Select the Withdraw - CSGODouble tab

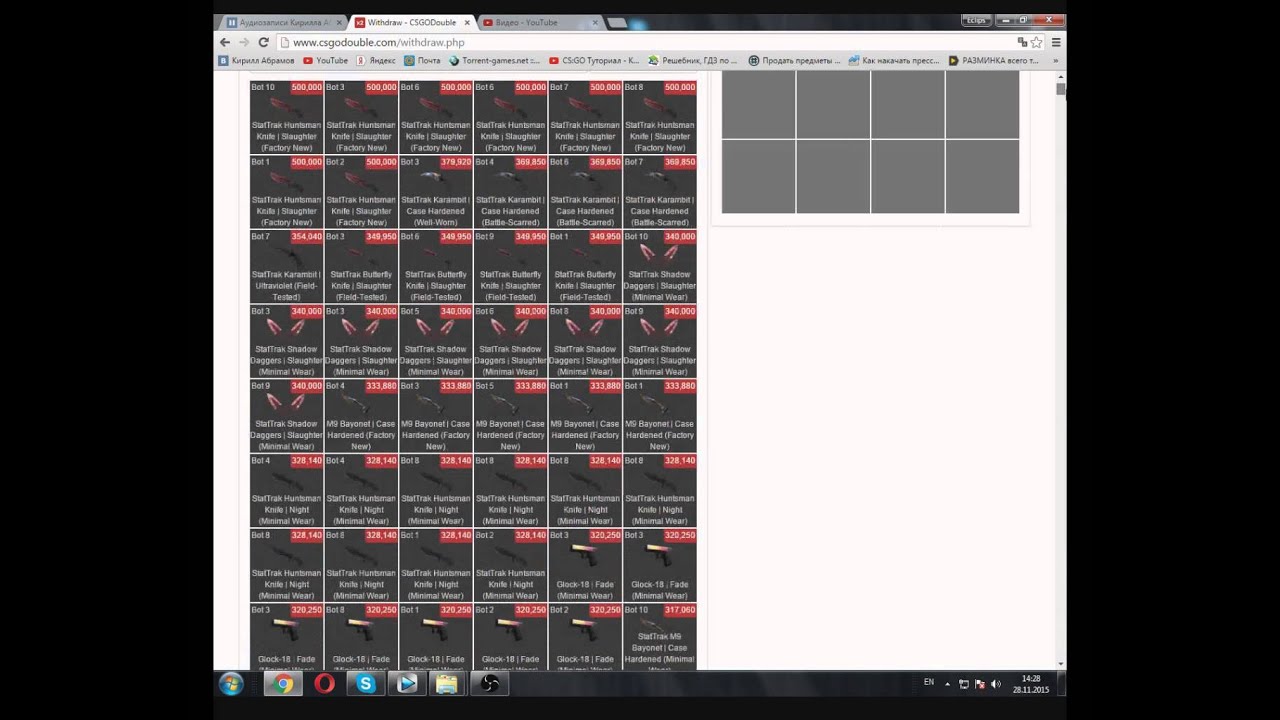click(412, 22)
